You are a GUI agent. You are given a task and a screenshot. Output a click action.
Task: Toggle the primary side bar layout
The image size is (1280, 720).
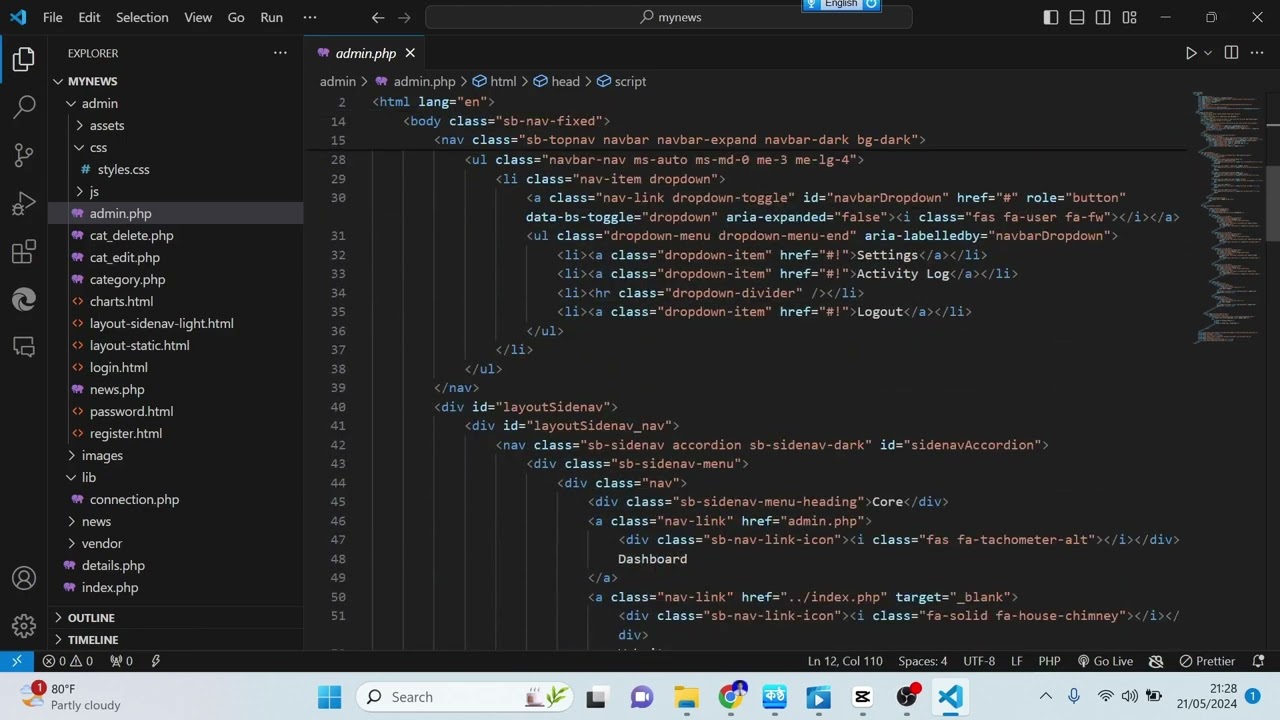click(1051, 17)
